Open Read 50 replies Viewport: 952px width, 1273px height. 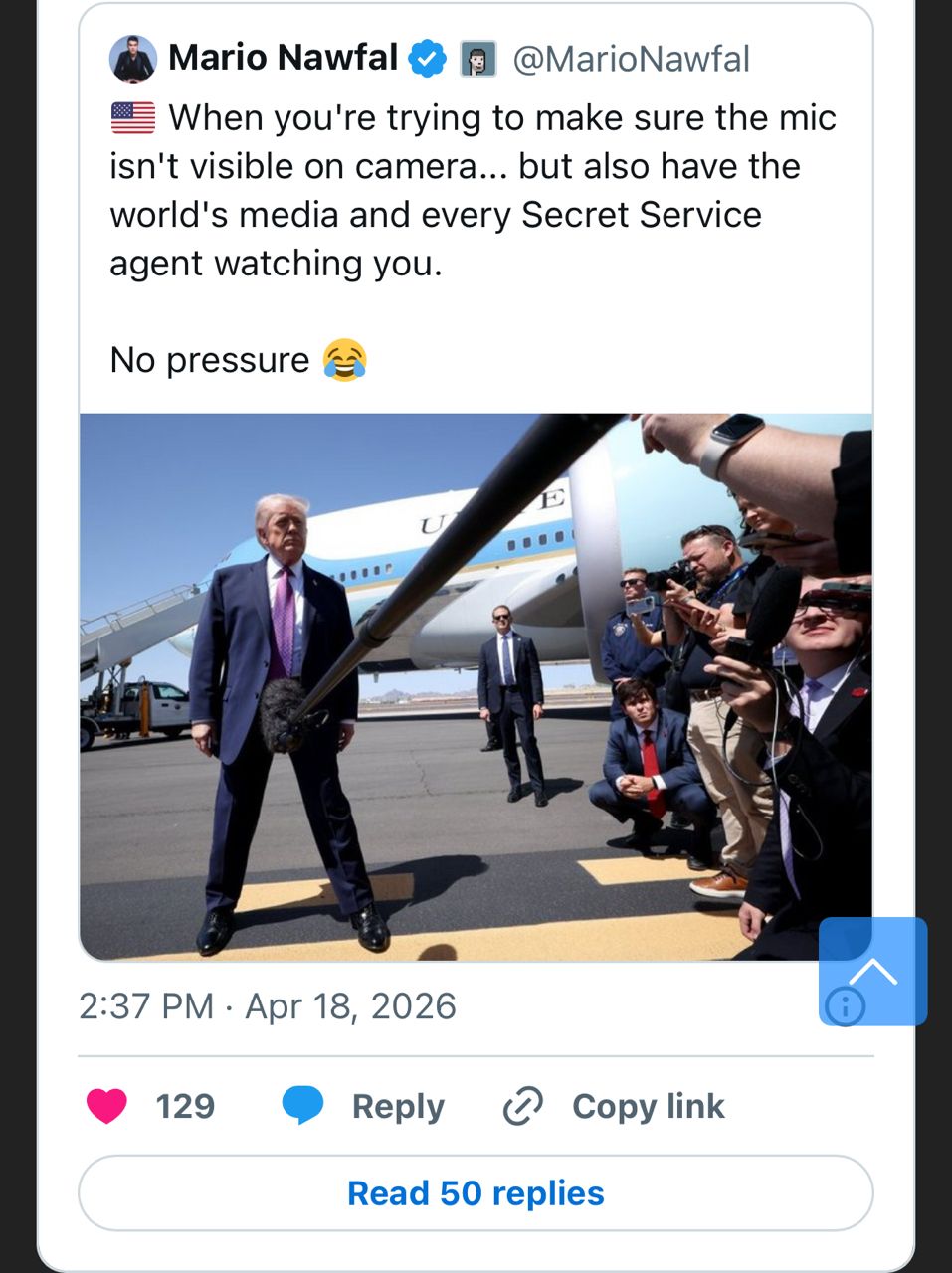click(x=476, y=1193)
